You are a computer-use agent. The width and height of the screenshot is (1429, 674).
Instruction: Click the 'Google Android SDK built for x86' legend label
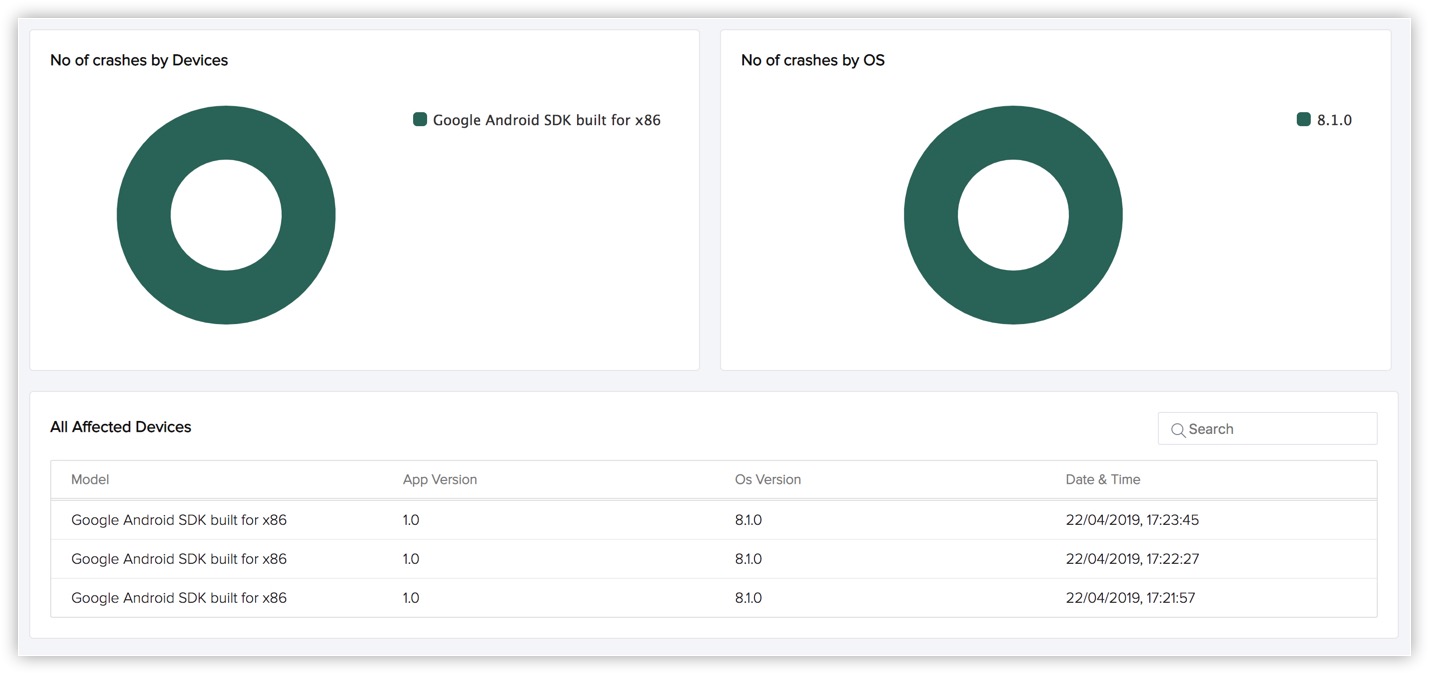click(546, 120)
